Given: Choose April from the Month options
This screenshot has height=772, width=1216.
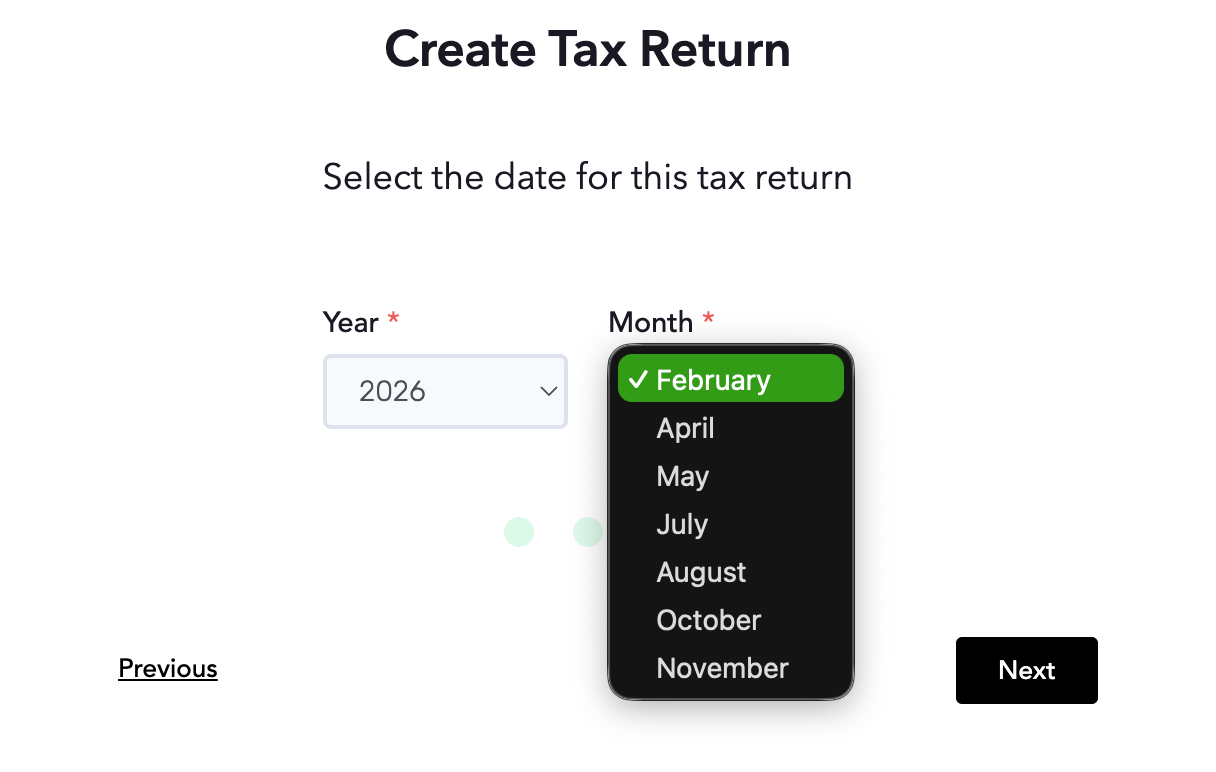Looking at the screenshot, I should (731, 428).
